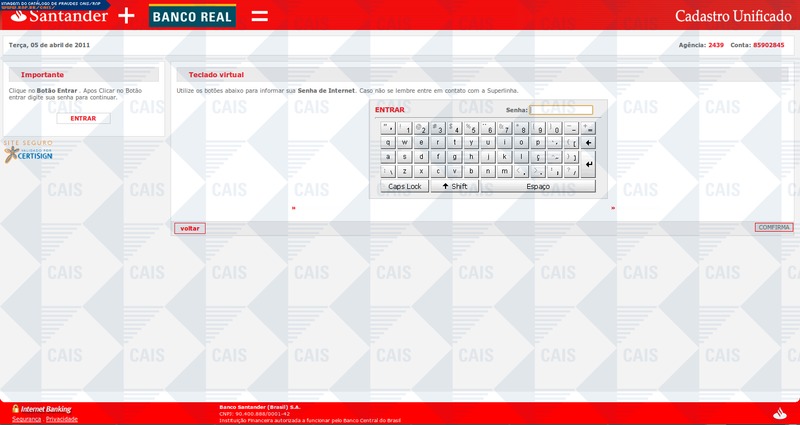Click the voltar button
Screen dimensions: 800x425
tap(190, 228)
